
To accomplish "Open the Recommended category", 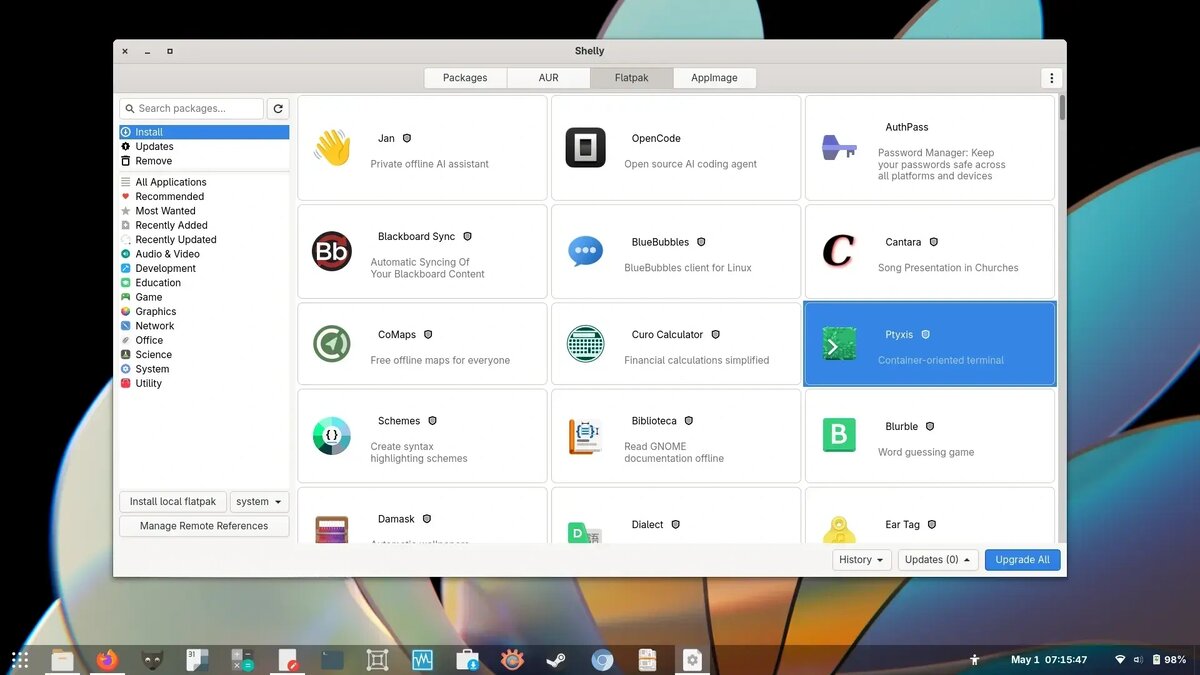I will click(x=204, y=197).
